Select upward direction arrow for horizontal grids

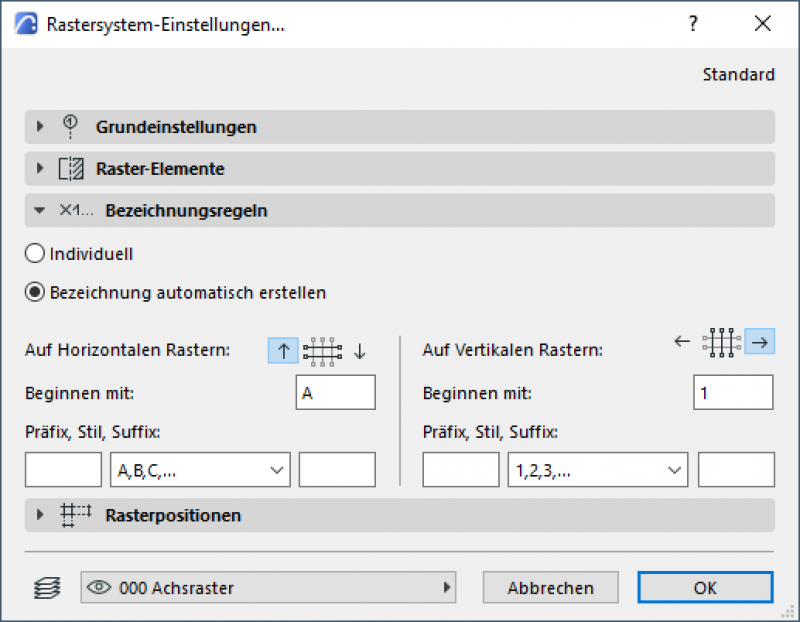[x=283, y=350]
